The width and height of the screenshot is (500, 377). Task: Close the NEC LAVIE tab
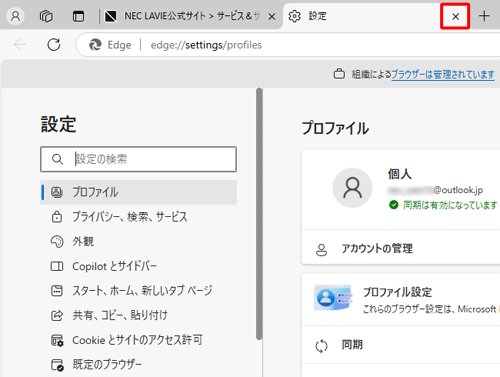[272, 16]
